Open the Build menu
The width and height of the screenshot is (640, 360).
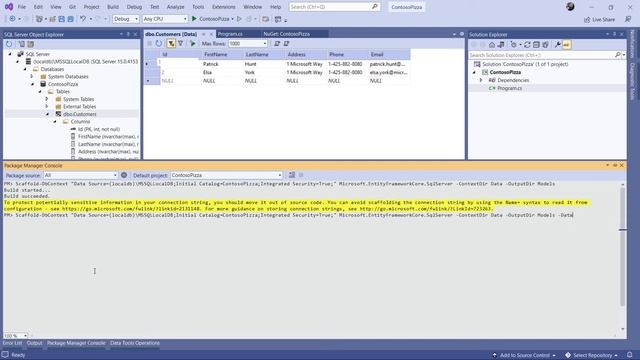(113, 7)
